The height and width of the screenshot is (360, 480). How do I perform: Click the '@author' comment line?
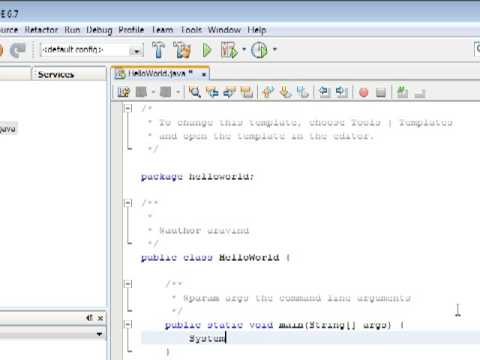pos(199,230)
